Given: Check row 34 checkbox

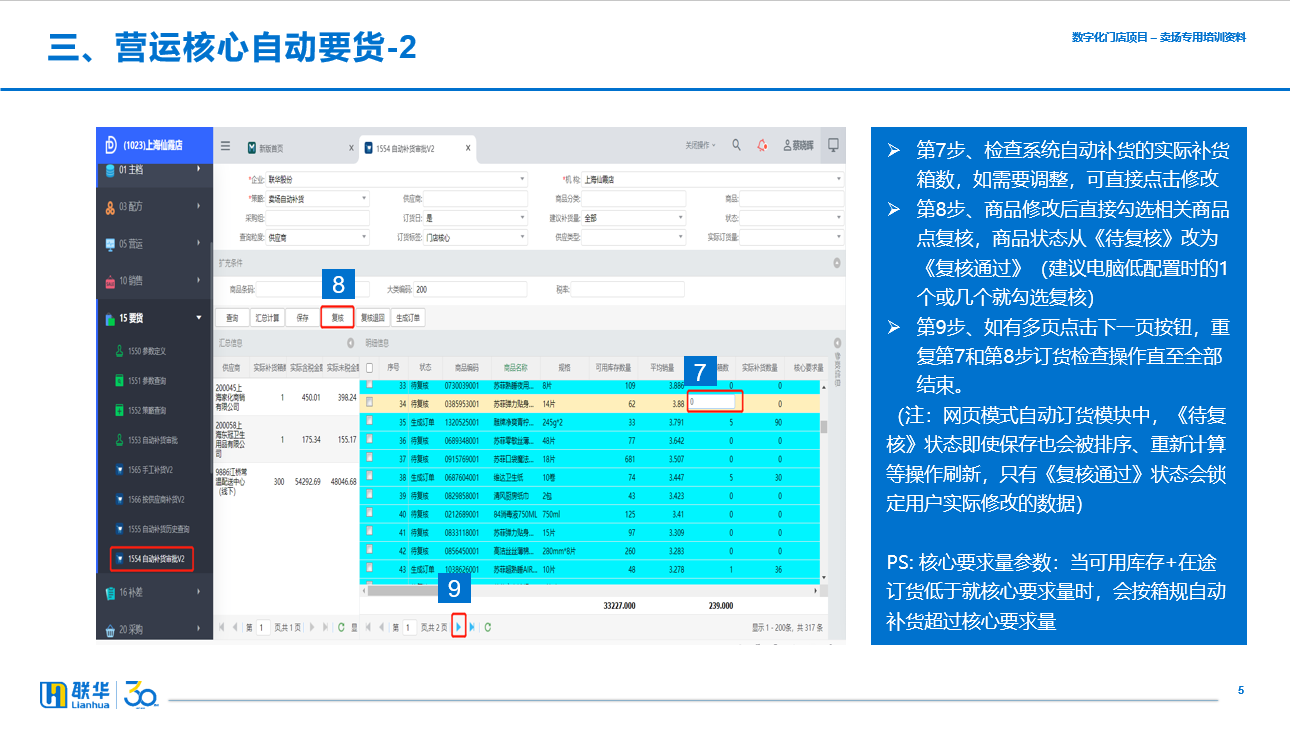Looking at the screenshot, I should [x=369, y=403].
